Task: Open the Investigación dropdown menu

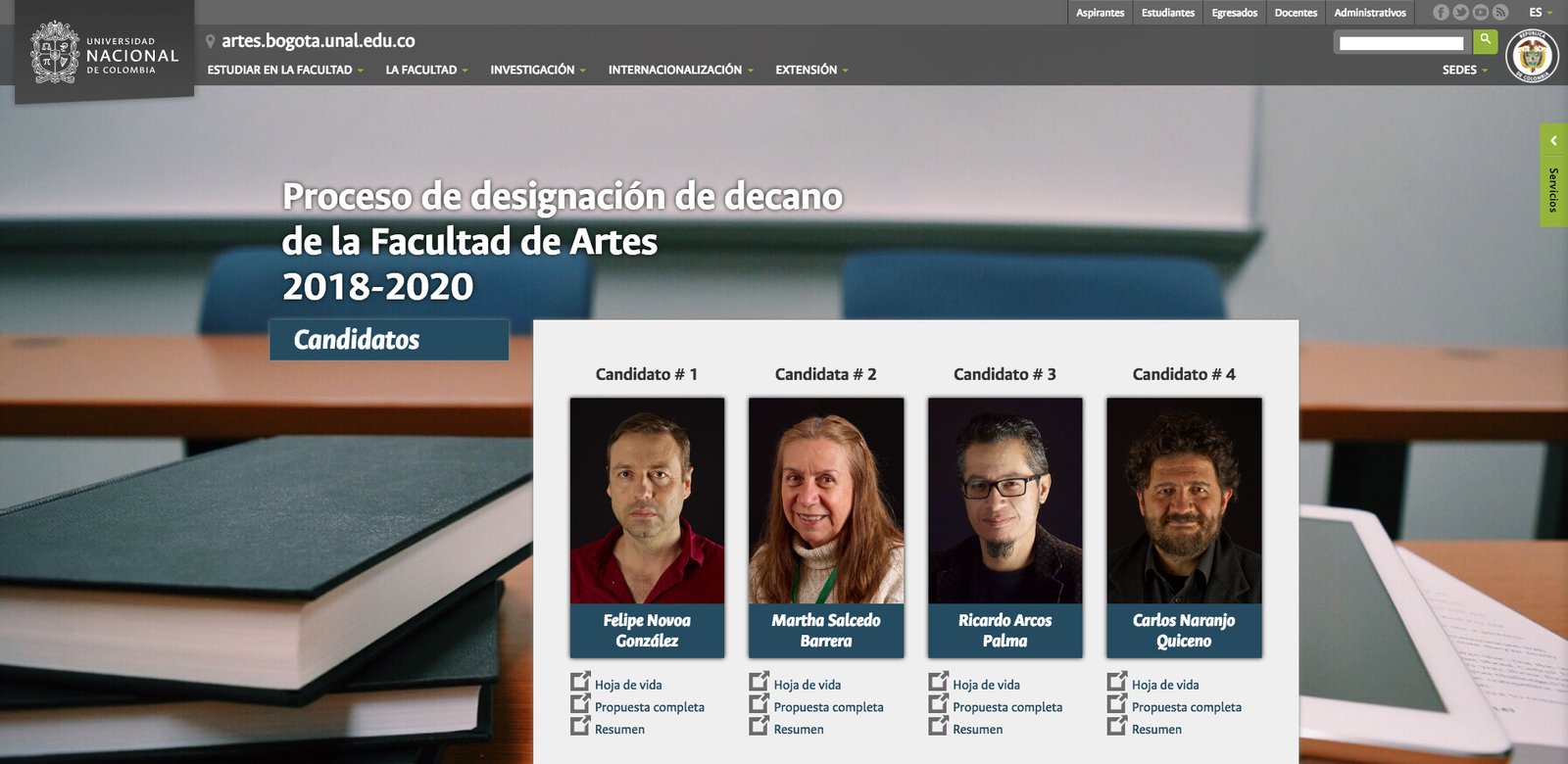Action: pyautogui.click(x=538, y=70)
